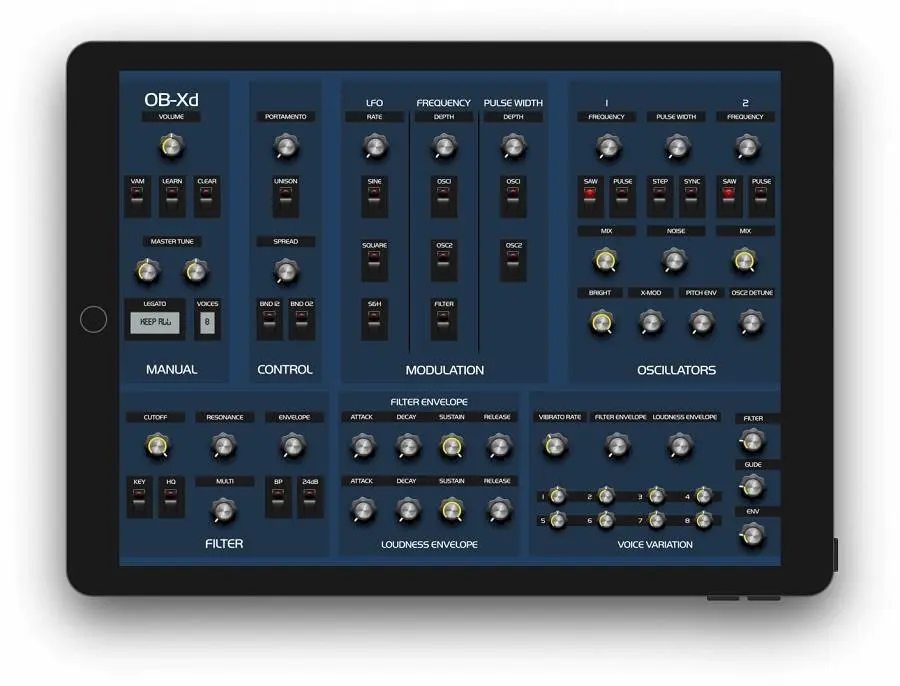Toggle Oscillator 2 PULSE switch
The width and height of the screenshot is (900, 686).
coord(761,197)
